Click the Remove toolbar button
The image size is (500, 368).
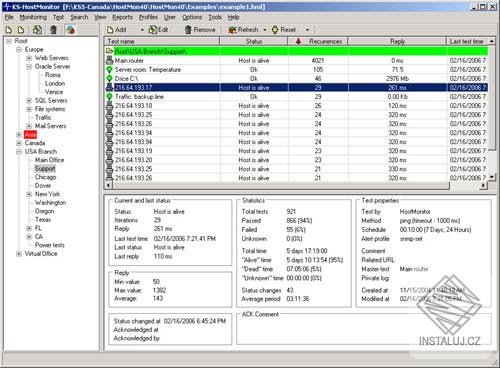[x=200, y=30]
